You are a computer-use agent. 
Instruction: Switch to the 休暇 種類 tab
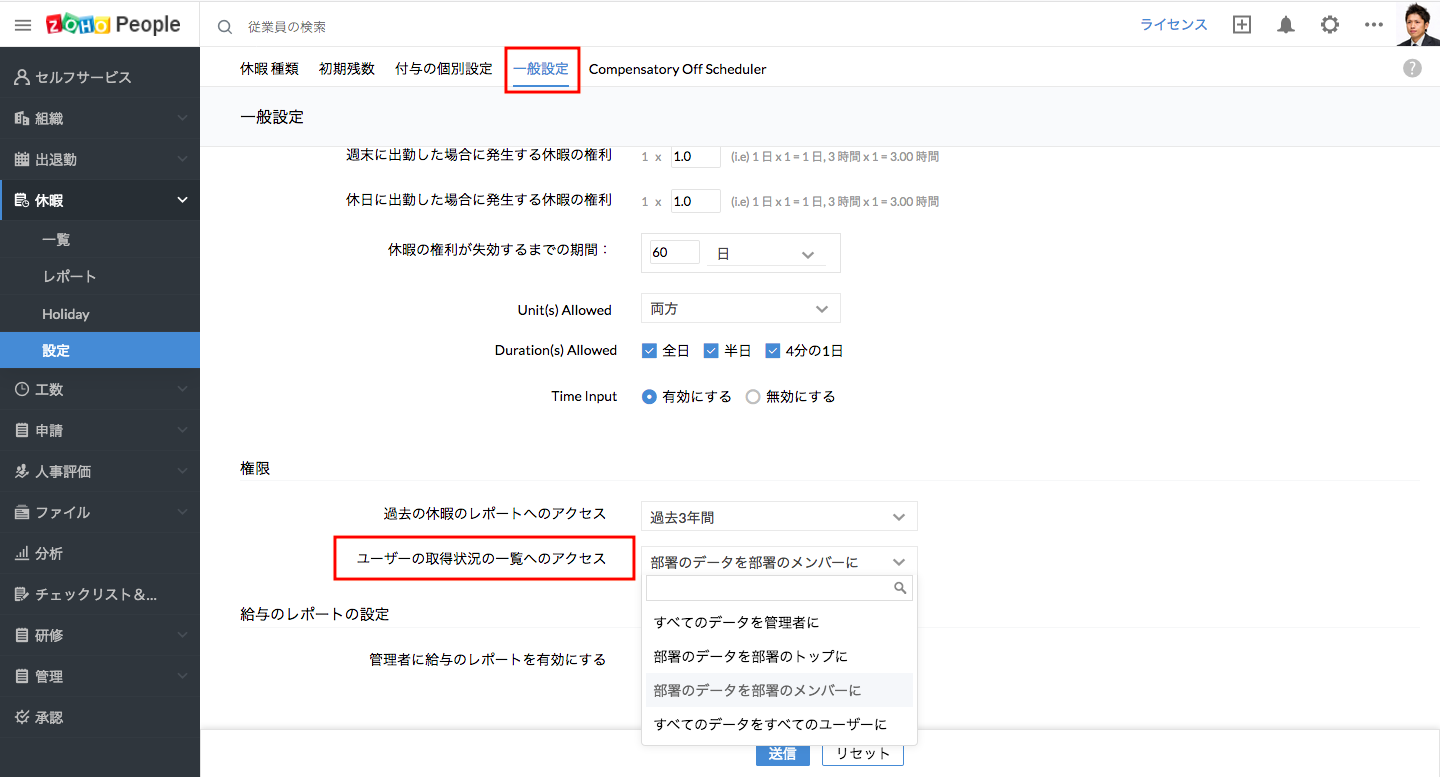coord(269,69)
